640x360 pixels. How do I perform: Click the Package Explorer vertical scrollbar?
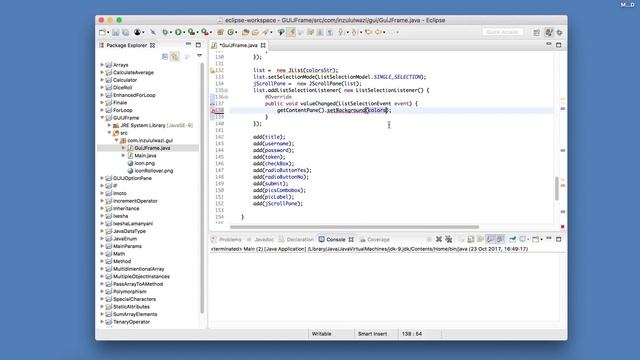pyautogui.click(x=202, y=188)
